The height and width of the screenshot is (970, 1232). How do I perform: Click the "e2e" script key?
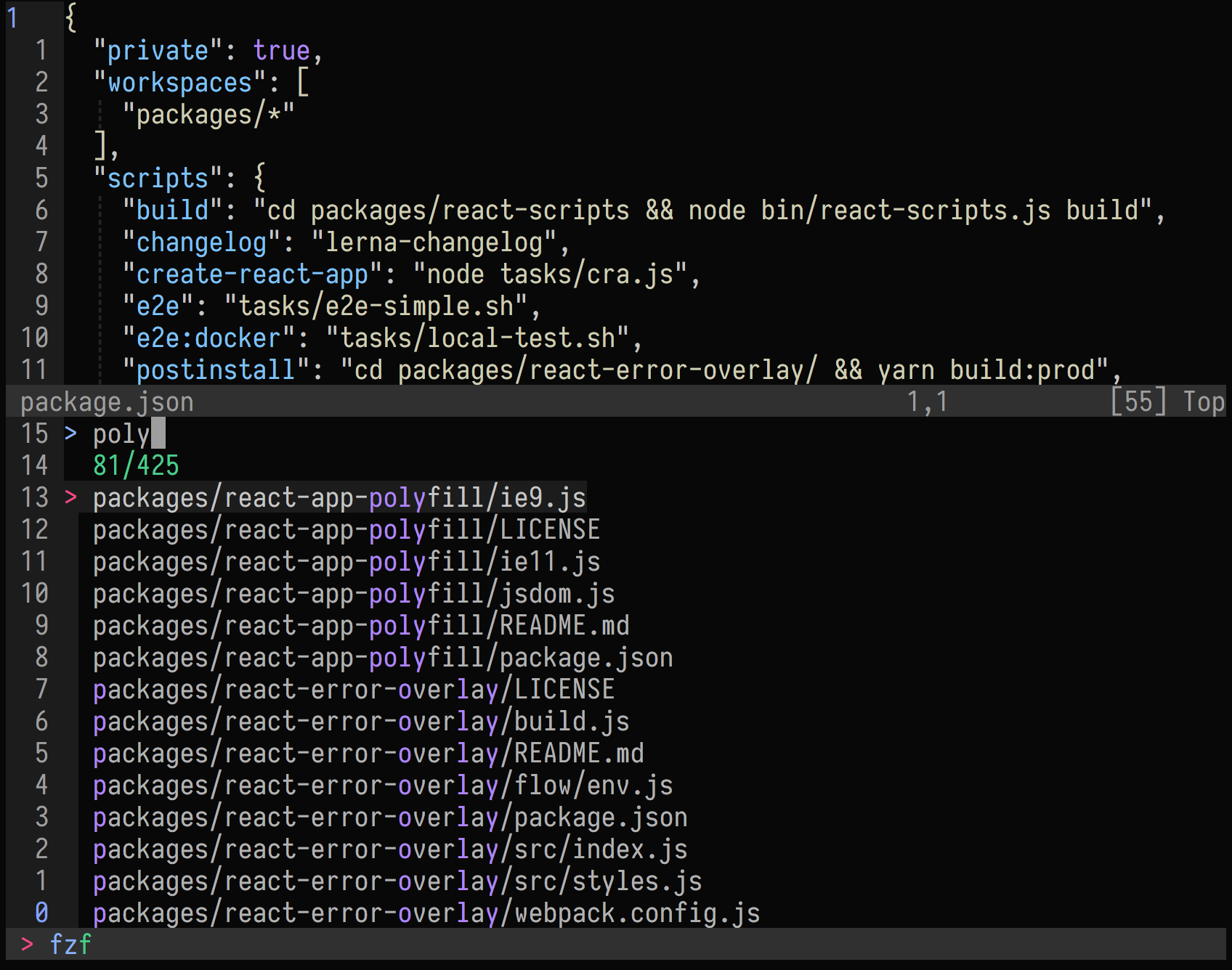(x=158, y=306)
